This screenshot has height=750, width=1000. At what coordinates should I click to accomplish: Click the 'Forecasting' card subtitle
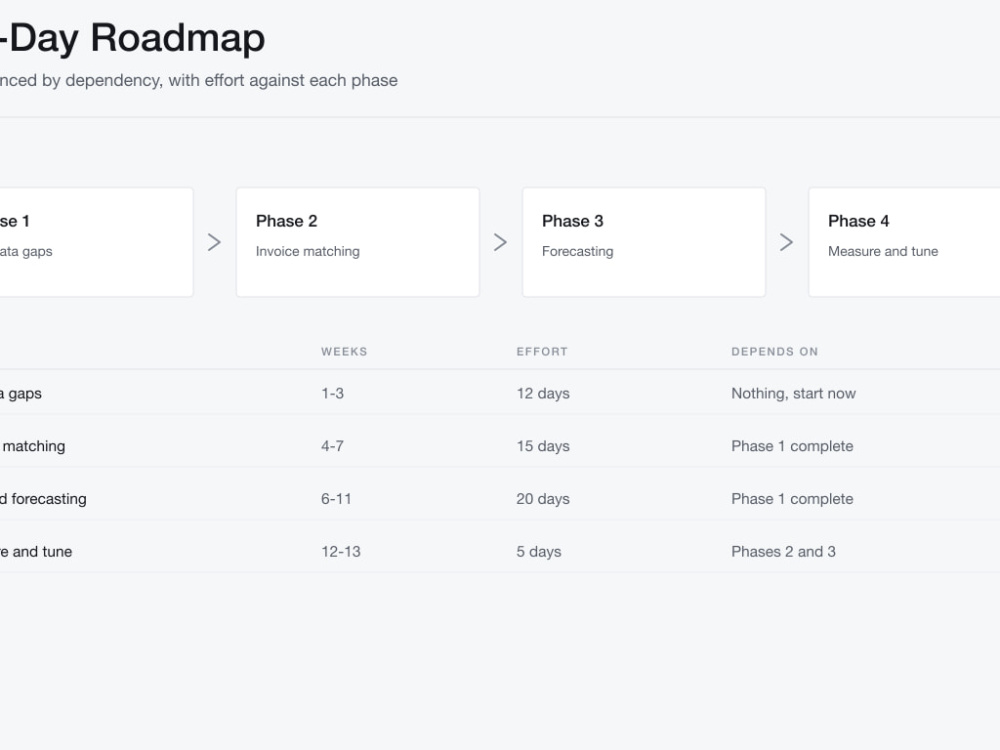click(x=578, y=251)
